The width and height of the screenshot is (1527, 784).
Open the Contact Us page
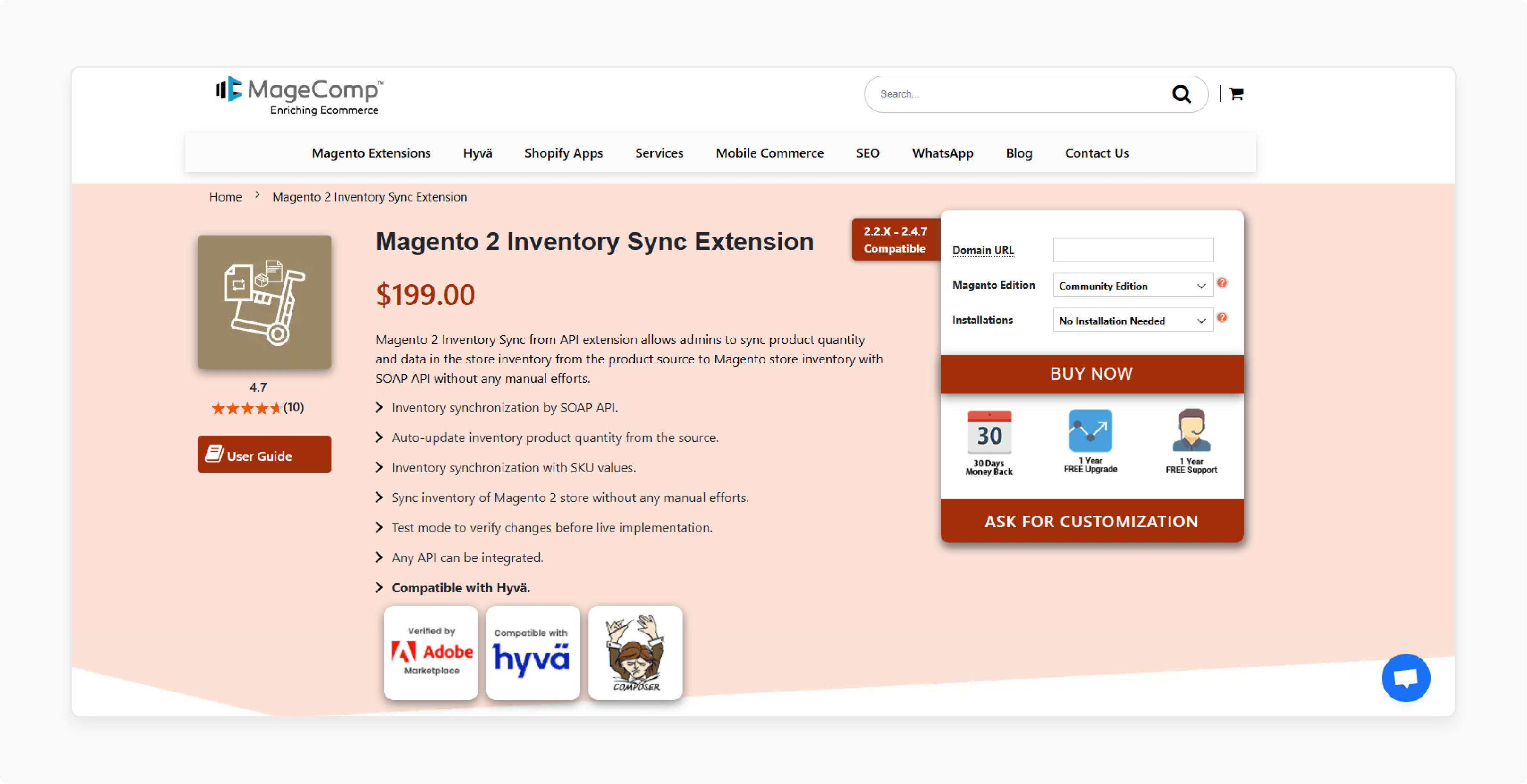tap(1097, 153)
